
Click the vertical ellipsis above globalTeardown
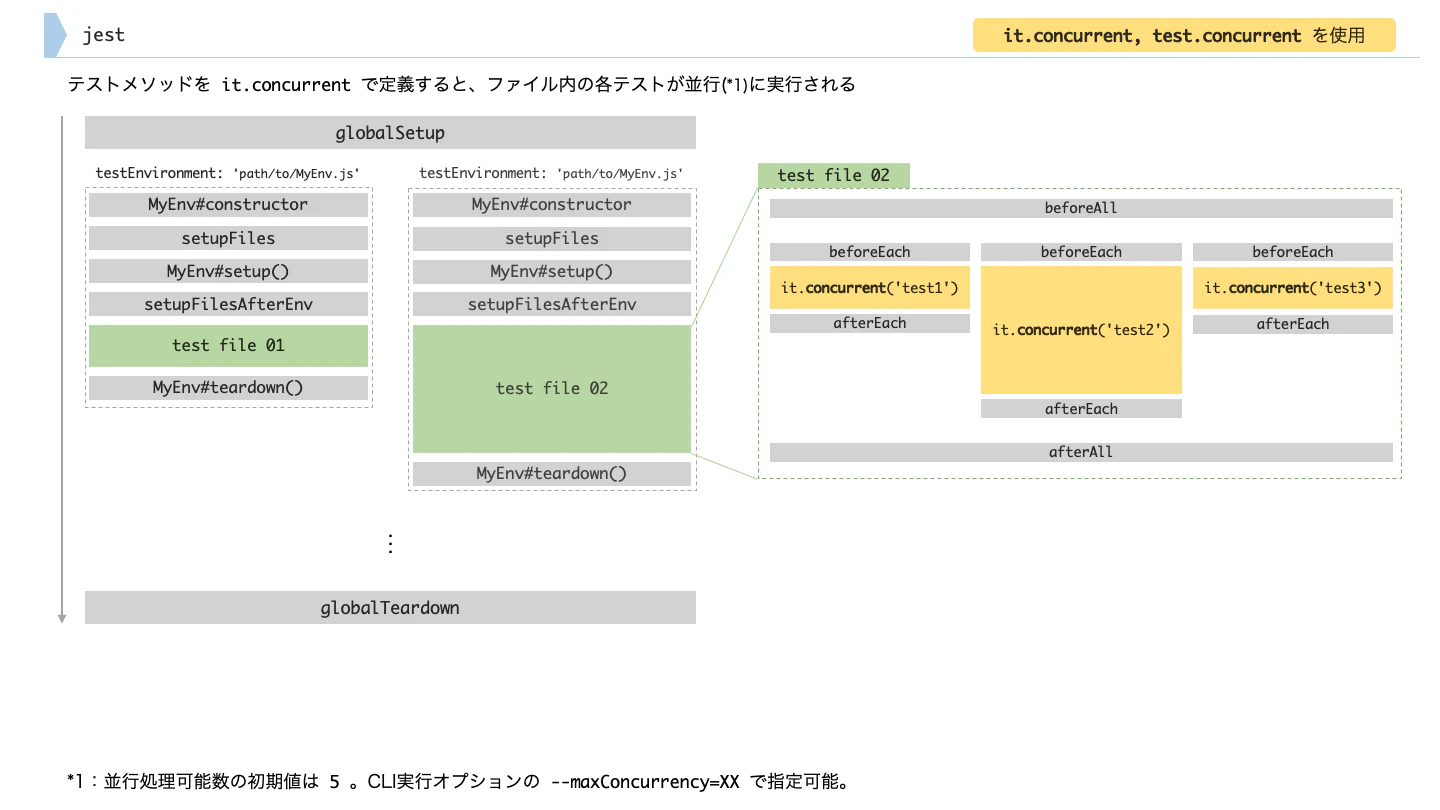[391, 543]
